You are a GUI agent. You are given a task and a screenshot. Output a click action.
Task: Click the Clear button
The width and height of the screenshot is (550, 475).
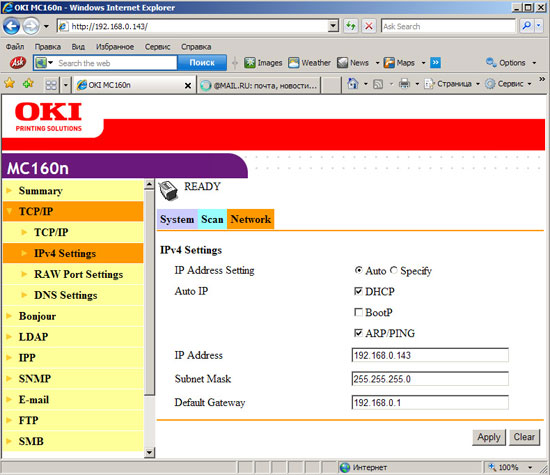pyautogui.click(x=524, y=437)
